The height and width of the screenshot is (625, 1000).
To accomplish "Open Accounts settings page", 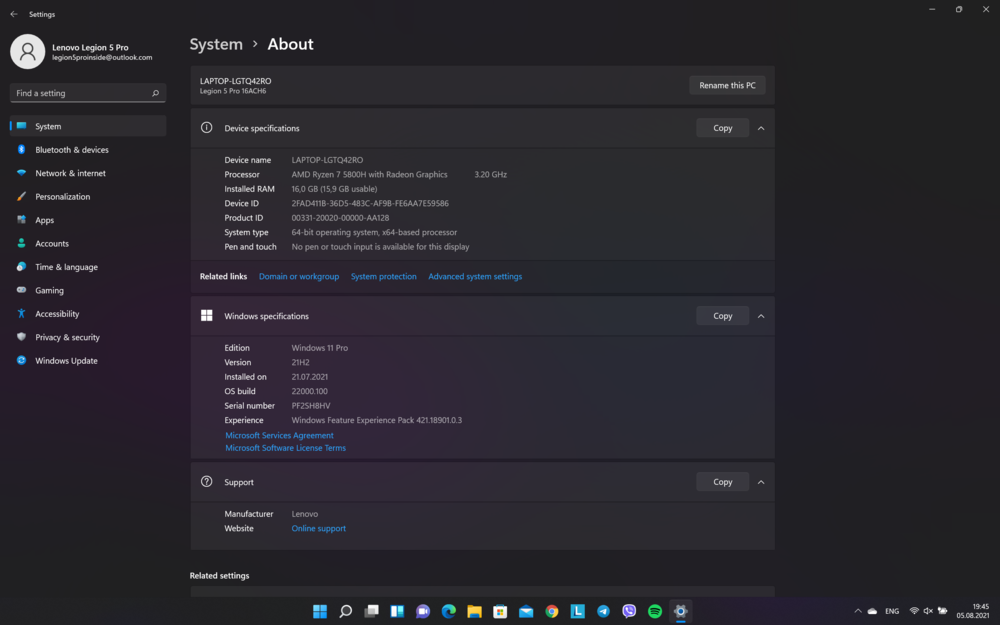I will click(x=88, y=244).
